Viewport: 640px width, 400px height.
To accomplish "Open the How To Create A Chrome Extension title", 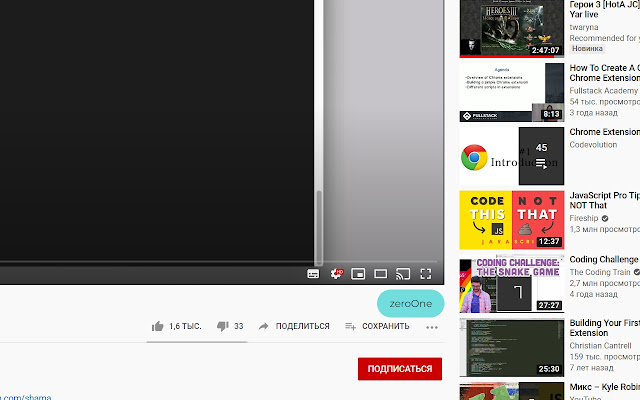I will pos(604,73).
